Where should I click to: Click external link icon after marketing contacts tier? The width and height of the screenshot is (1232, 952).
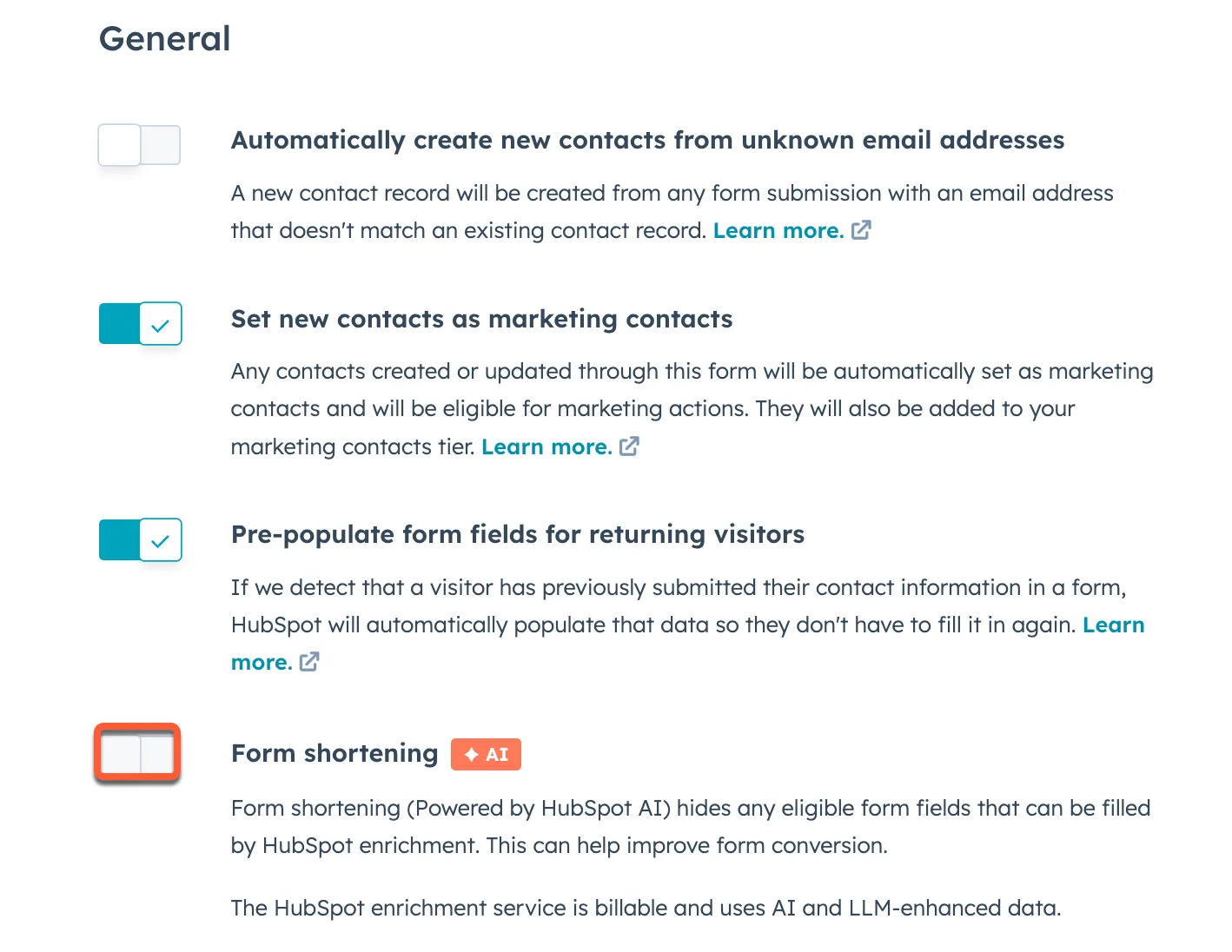(x=629, y=446)
